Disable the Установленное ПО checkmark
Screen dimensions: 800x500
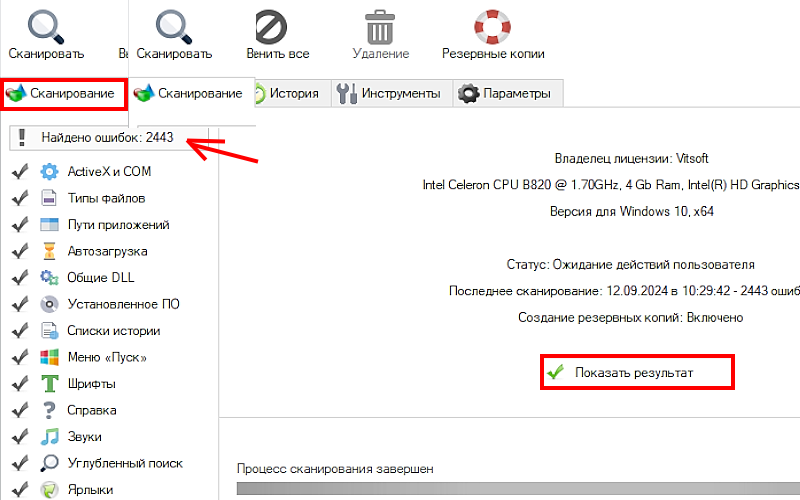[x=19, y=304]
